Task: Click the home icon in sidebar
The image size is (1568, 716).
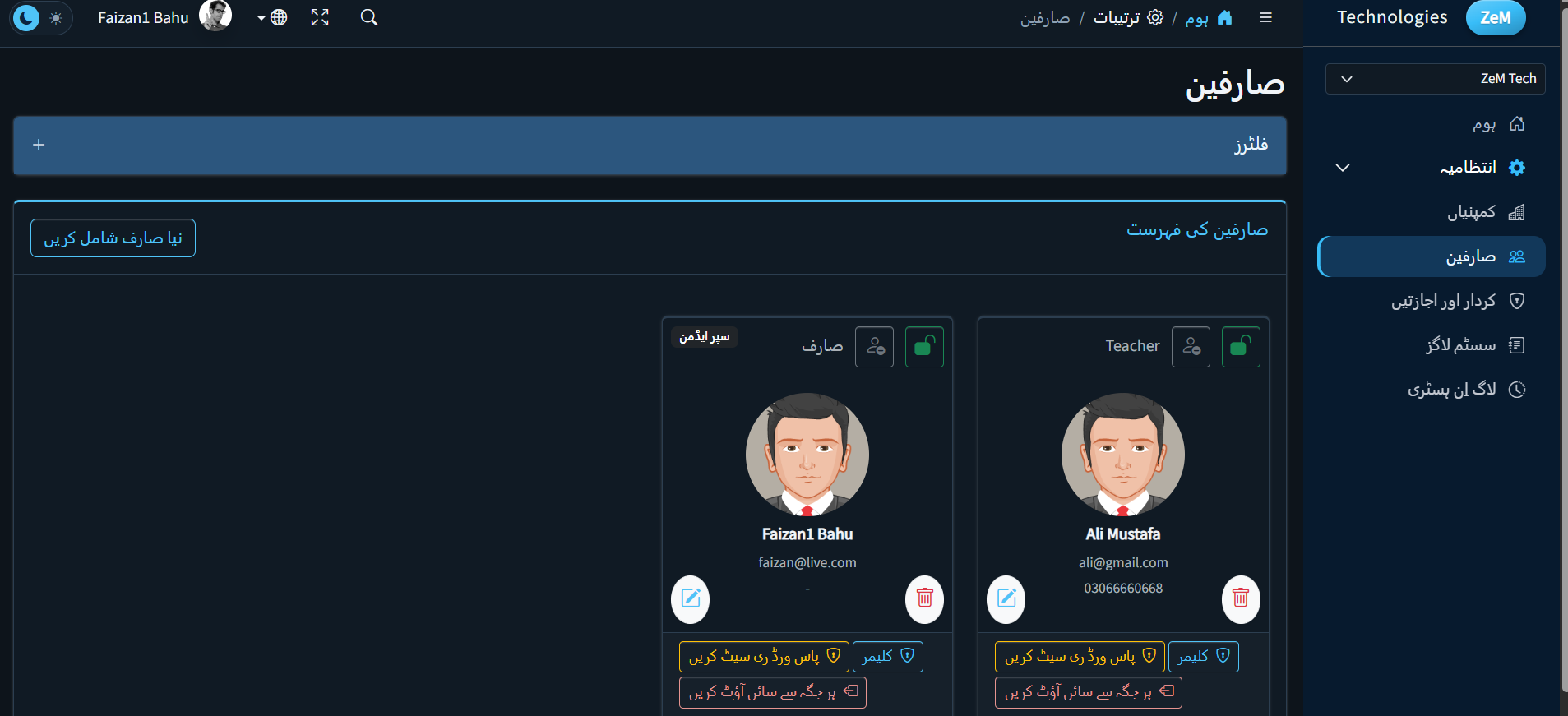Action: click(1517, 124)
